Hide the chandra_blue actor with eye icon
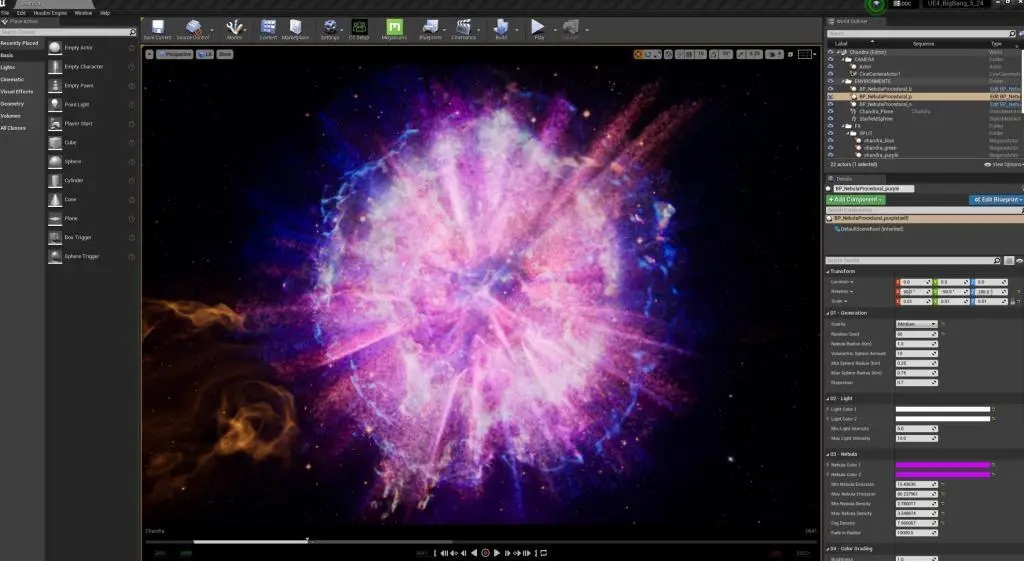This screenshot has height=561, width=1024. tap(830, 140)
